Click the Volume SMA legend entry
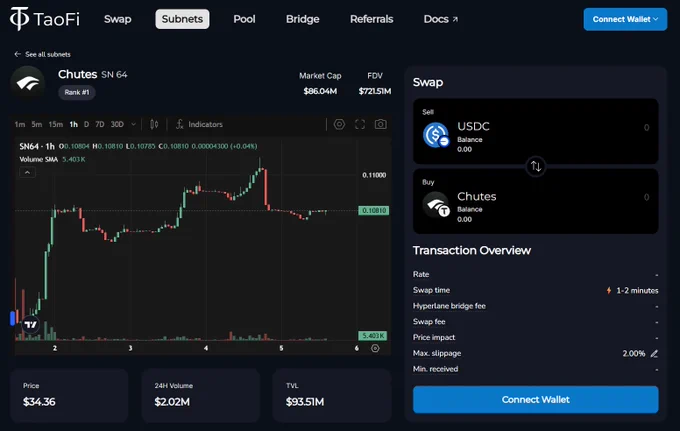680x431 pixels. click(x=52, y=159)
